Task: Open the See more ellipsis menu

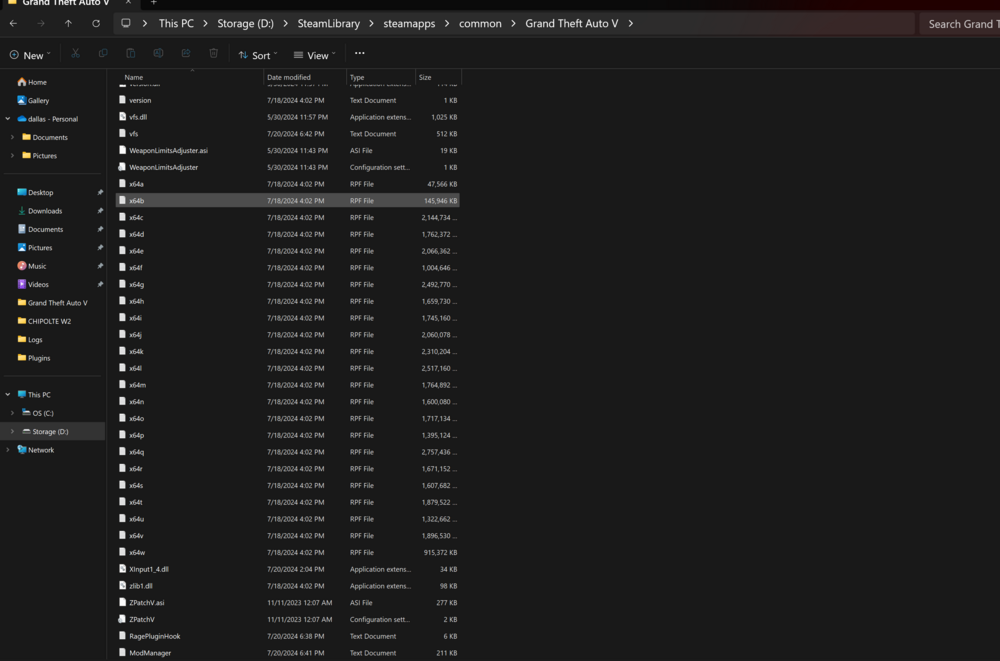Action: 360,54
